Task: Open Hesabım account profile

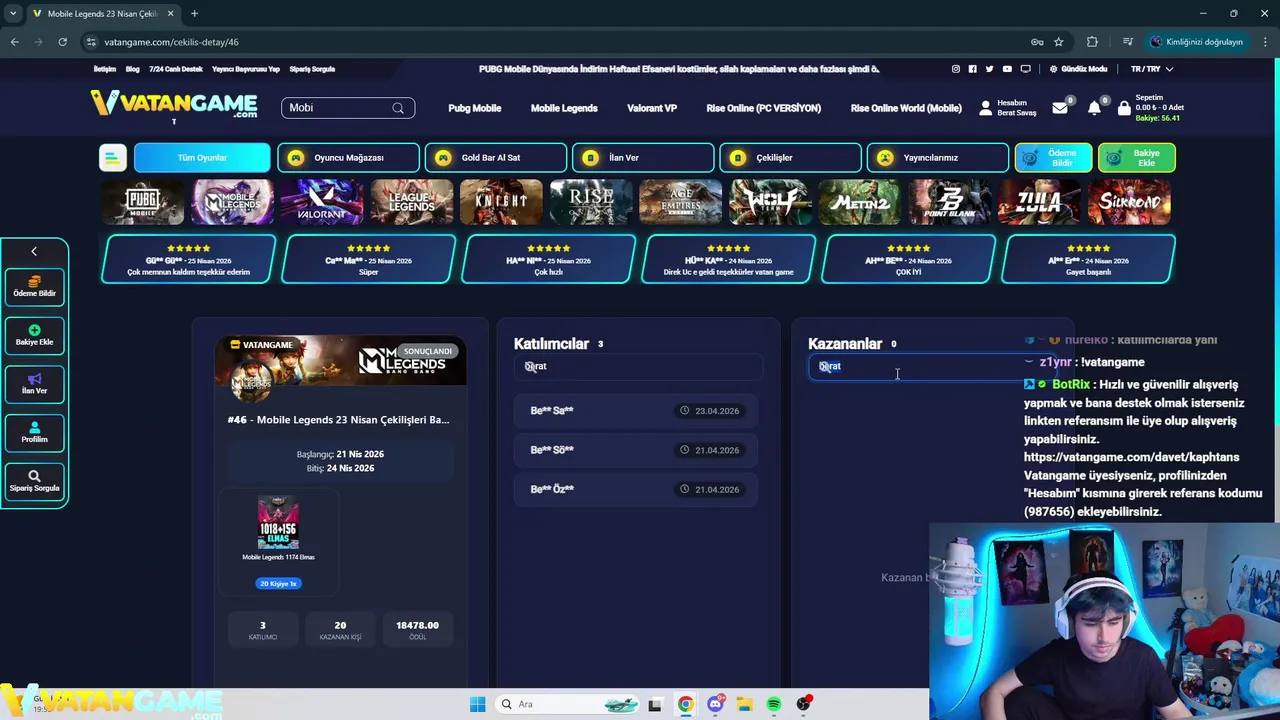Action: coord(1008,108)
